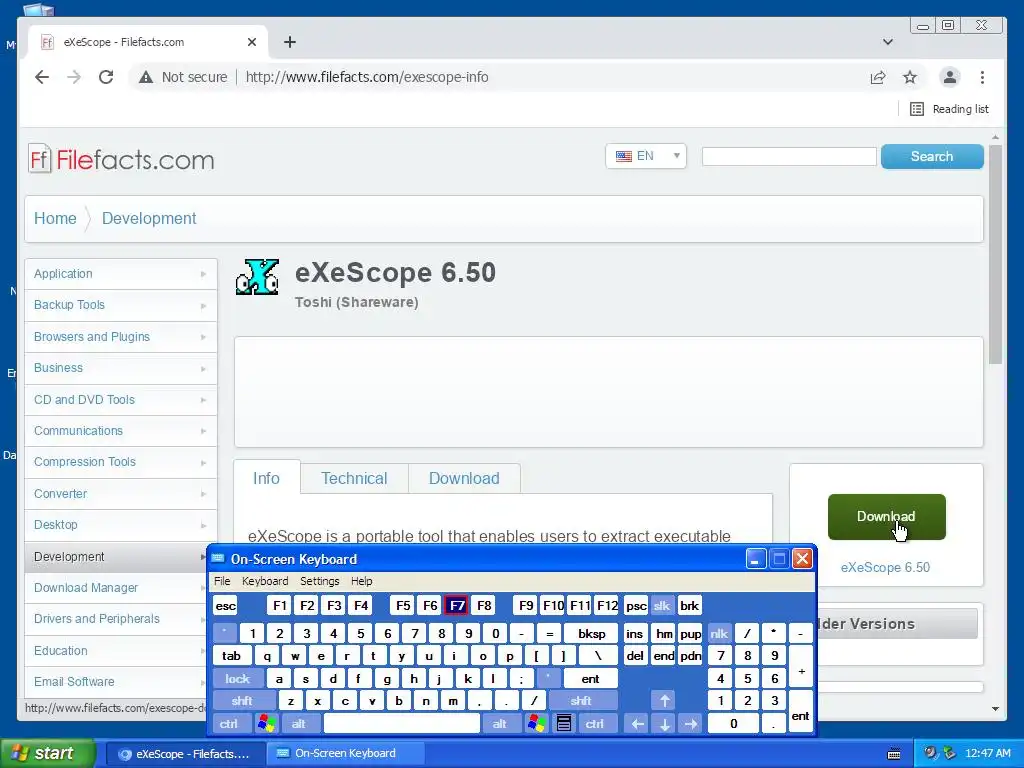Viewport: 1024px width, 768px height.
Task: Click the scrollbar down arrow
Action: [995, 709]
